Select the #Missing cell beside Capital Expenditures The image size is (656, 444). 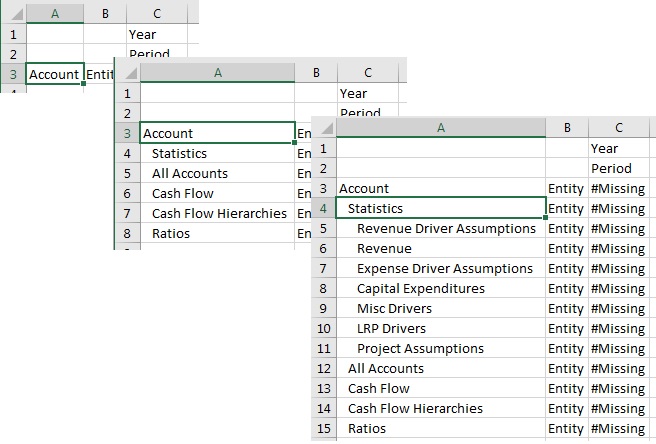pos(622,288)
